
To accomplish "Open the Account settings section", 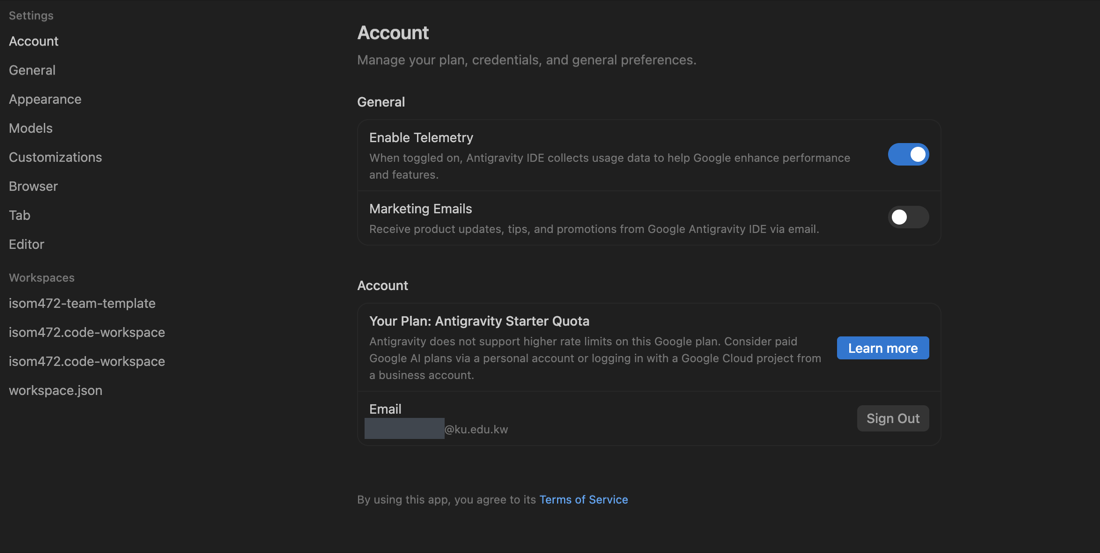I will pos(34,41).
